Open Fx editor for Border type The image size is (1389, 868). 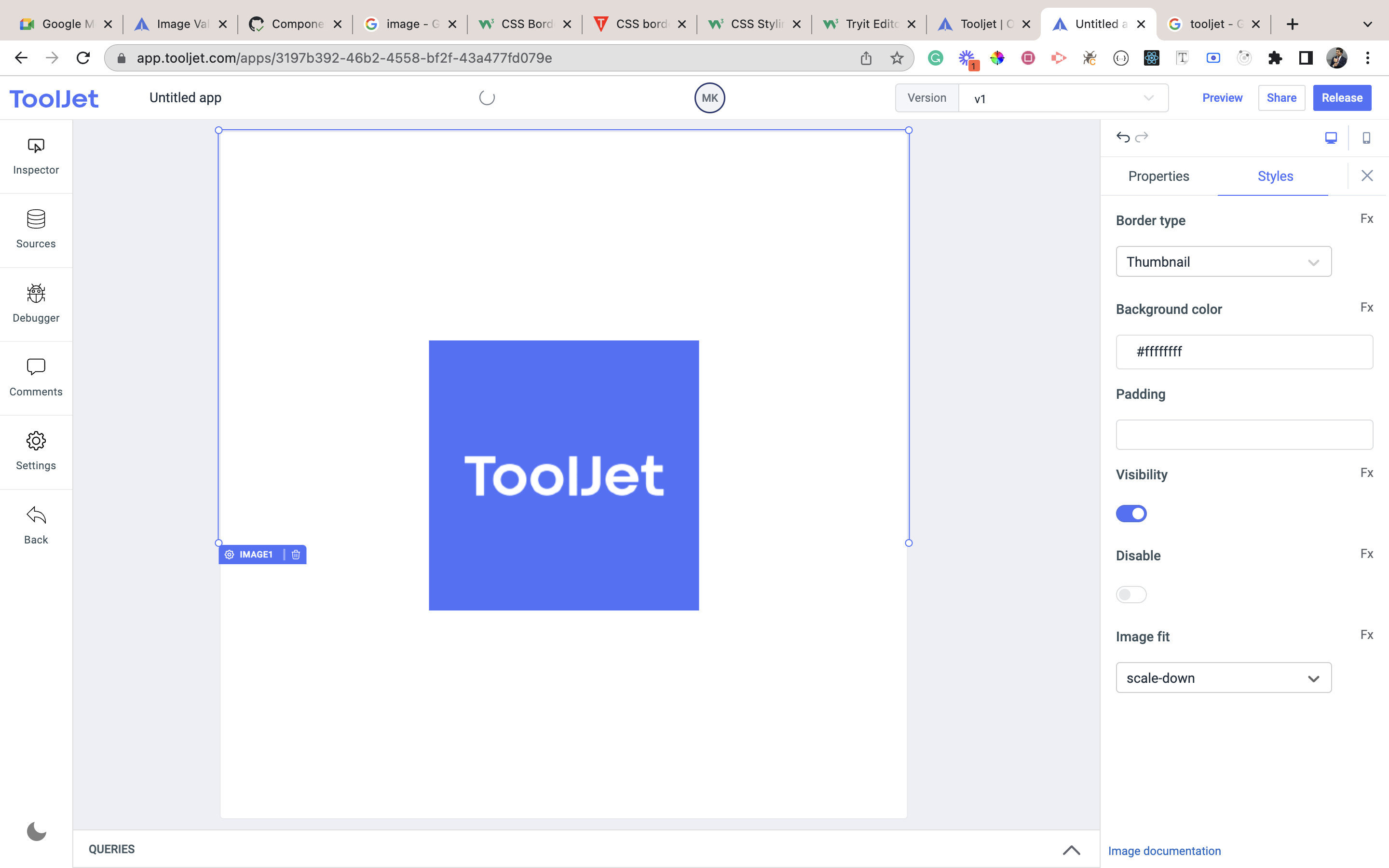point(1367,219)
